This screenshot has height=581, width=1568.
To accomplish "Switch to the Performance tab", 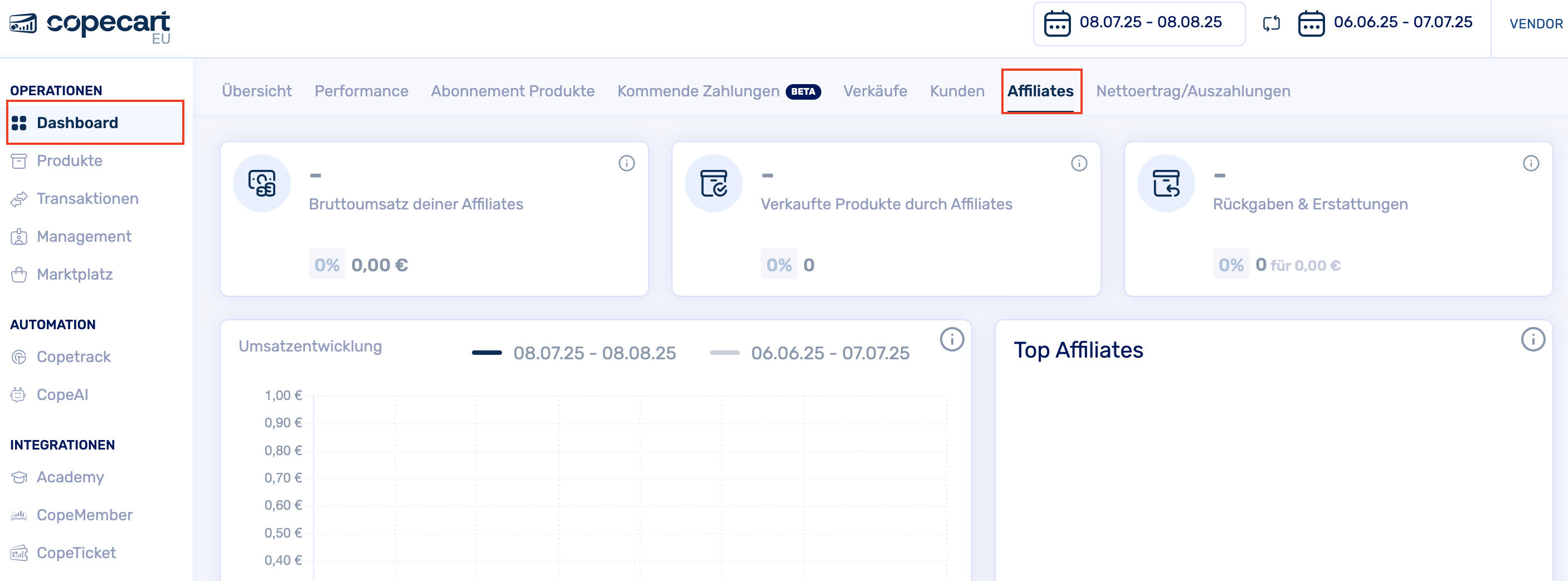I will pyautogui.click(x=361, y=91).
